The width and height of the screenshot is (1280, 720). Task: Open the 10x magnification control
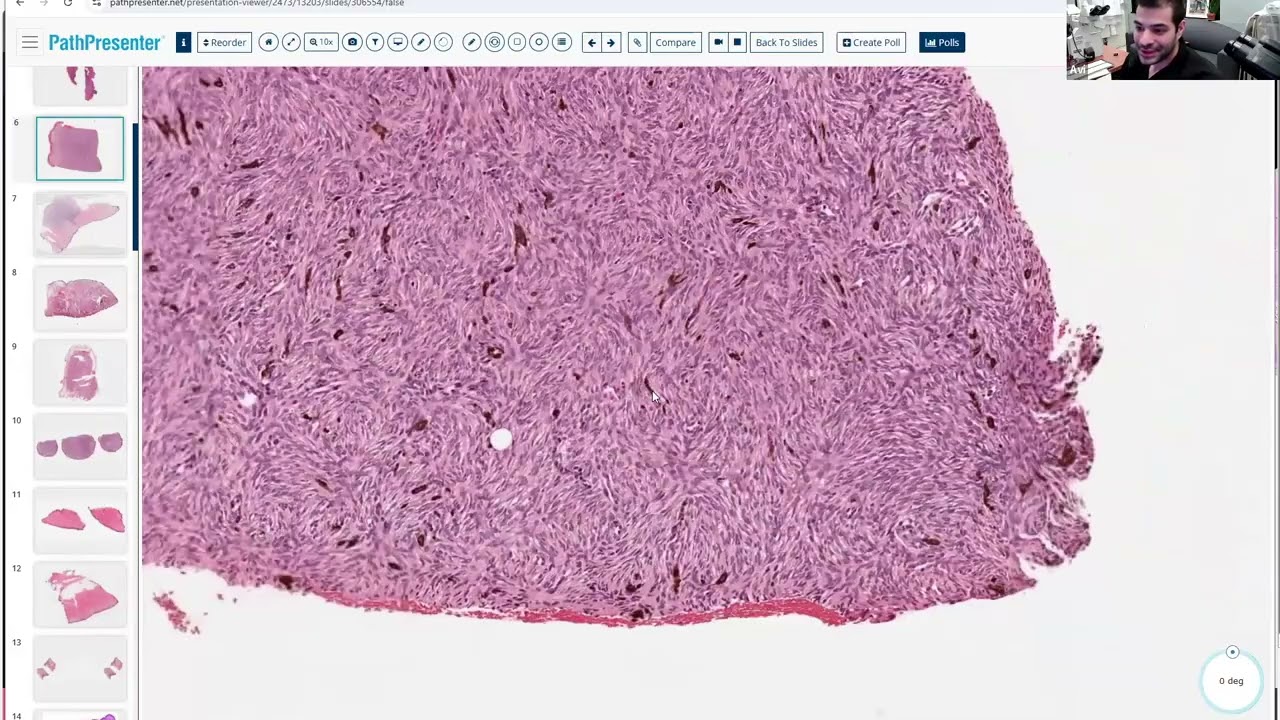click(321, 42)
